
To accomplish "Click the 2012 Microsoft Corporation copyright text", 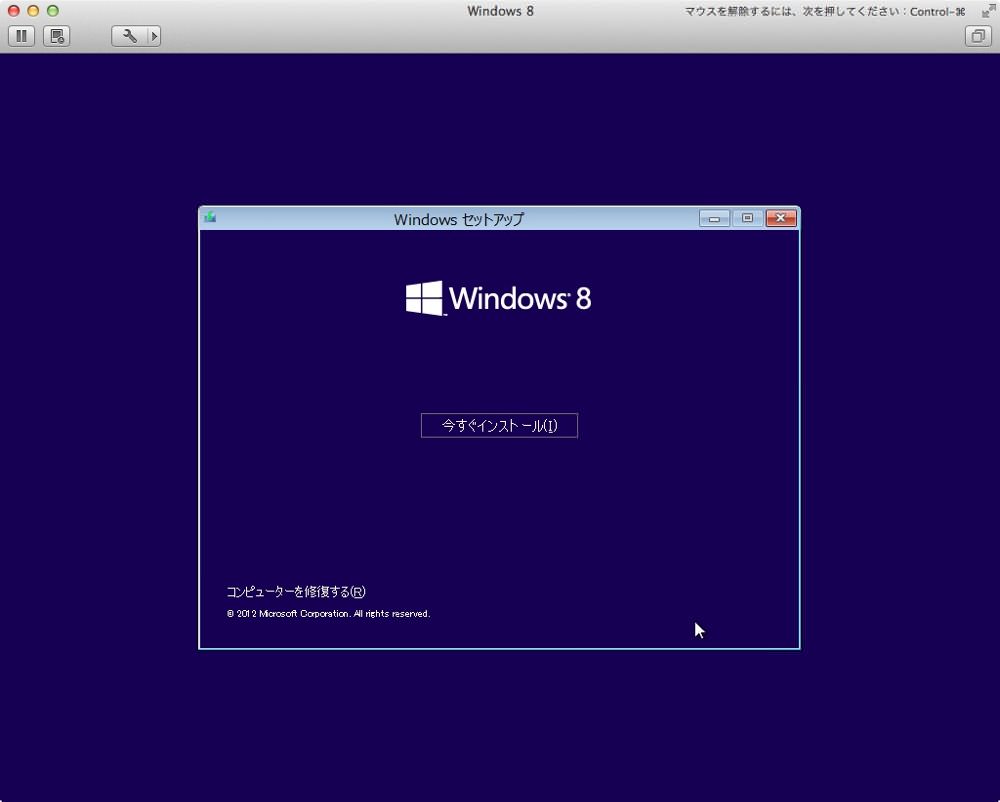I will pos(328,613).
